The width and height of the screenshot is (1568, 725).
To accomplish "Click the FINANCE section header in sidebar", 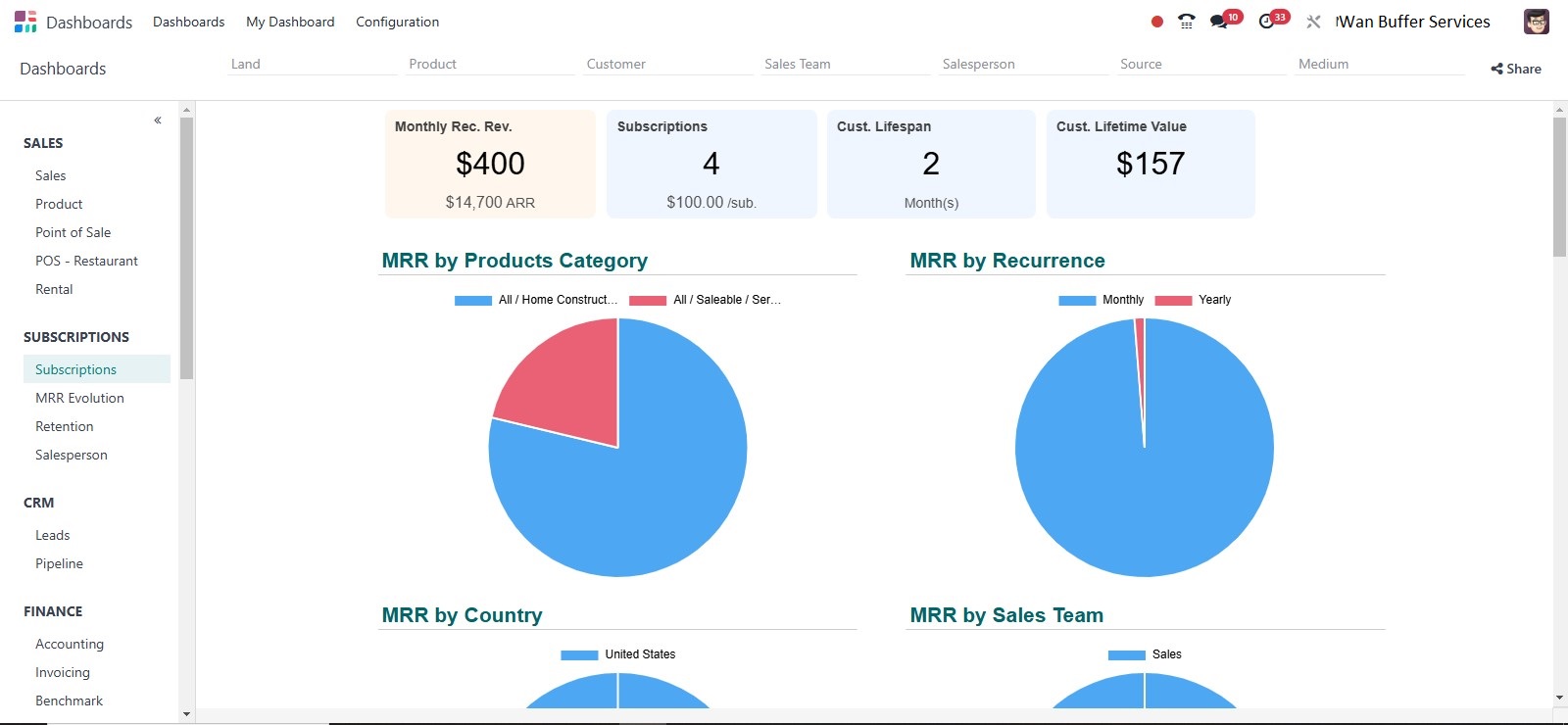I will click(53, 611).
